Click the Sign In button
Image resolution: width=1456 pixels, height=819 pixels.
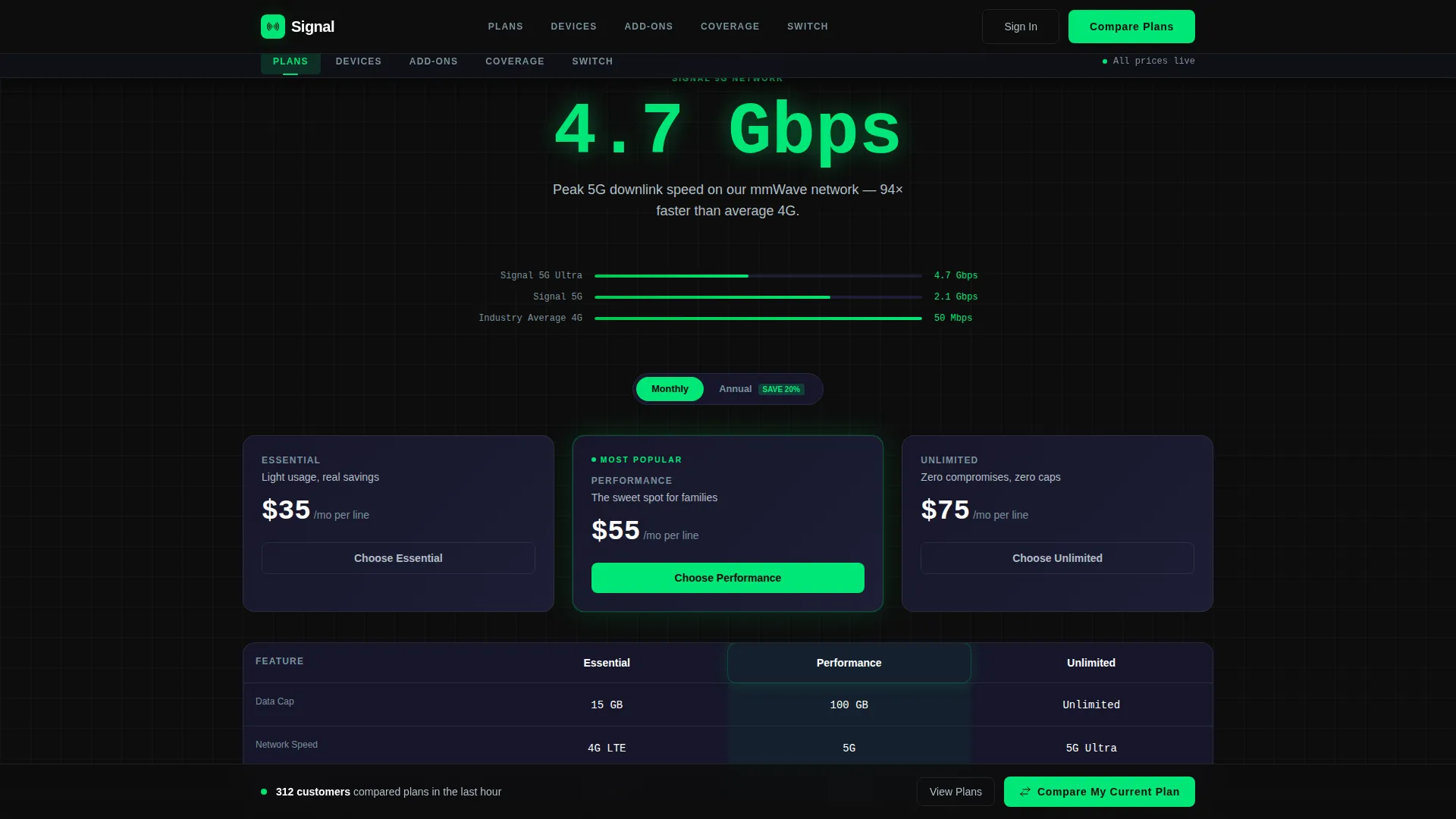(x=1021, y=27)
